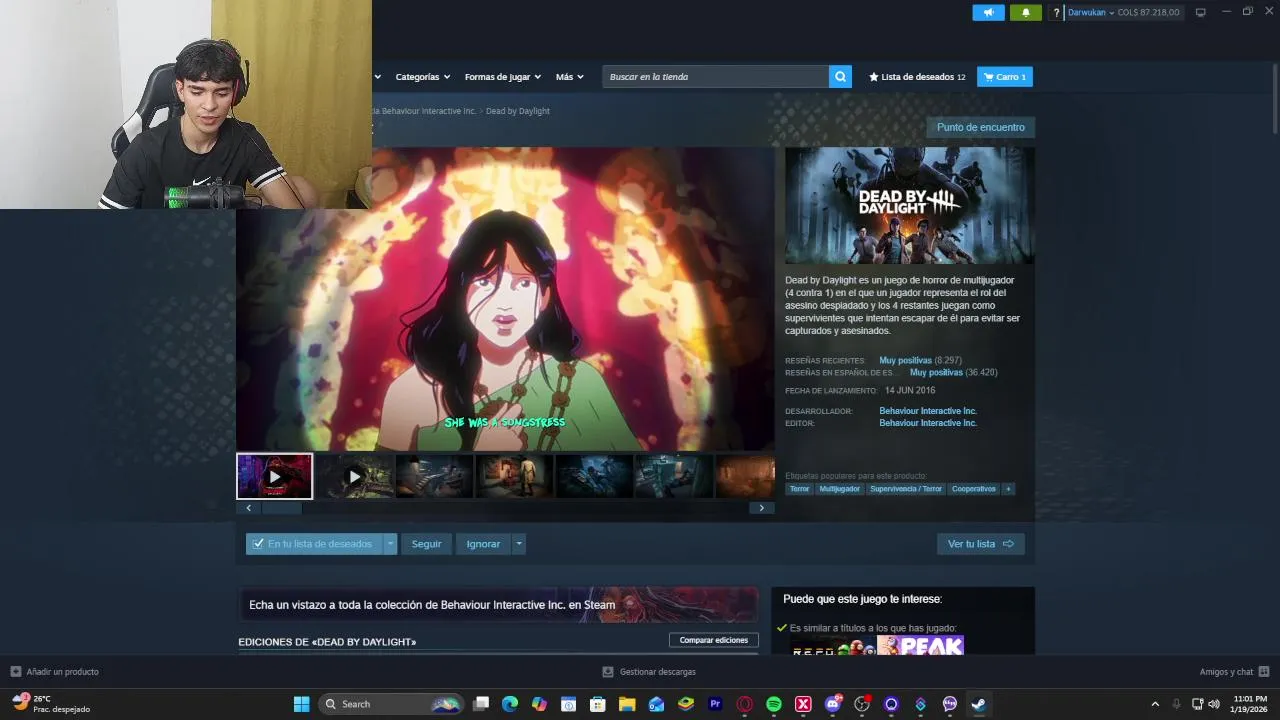Select the Cooperativos tag
Screen dimensions: 1280x720
[973, 489]
